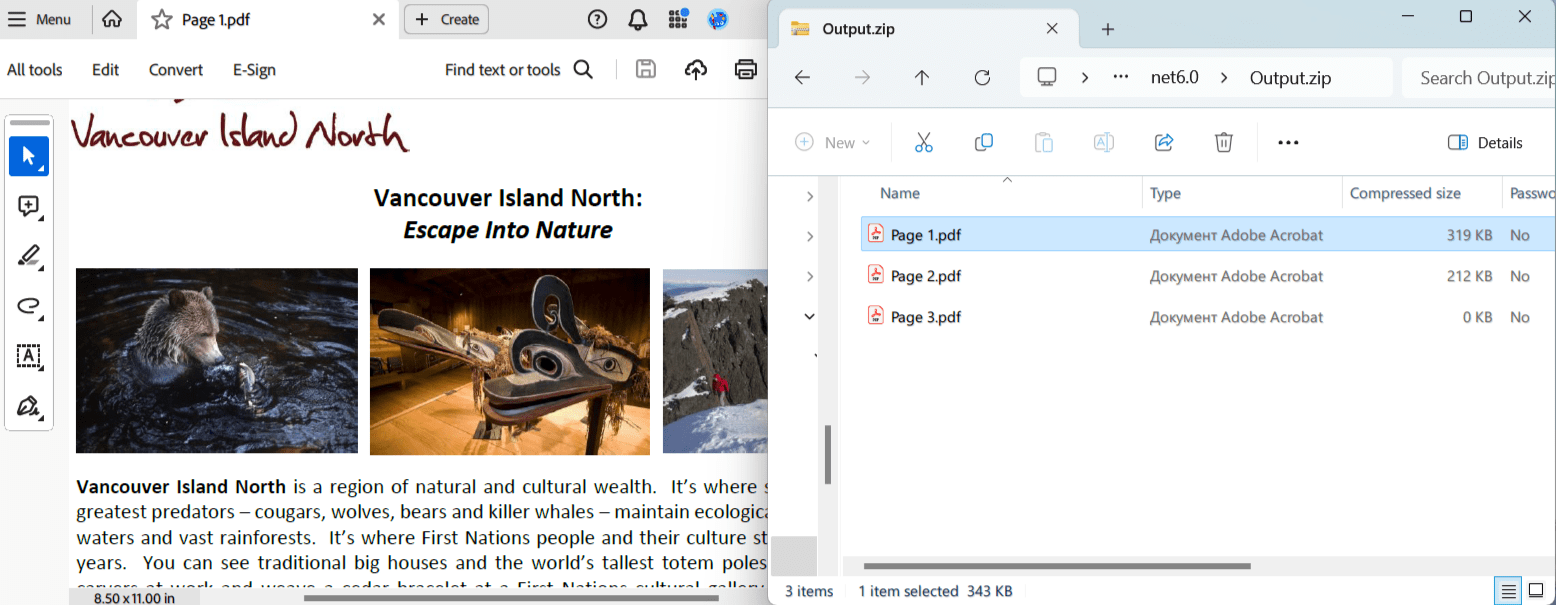The image size is (1556, 605).
Task: Switch Explorer to large thumbnails view
Action: 1535,590
